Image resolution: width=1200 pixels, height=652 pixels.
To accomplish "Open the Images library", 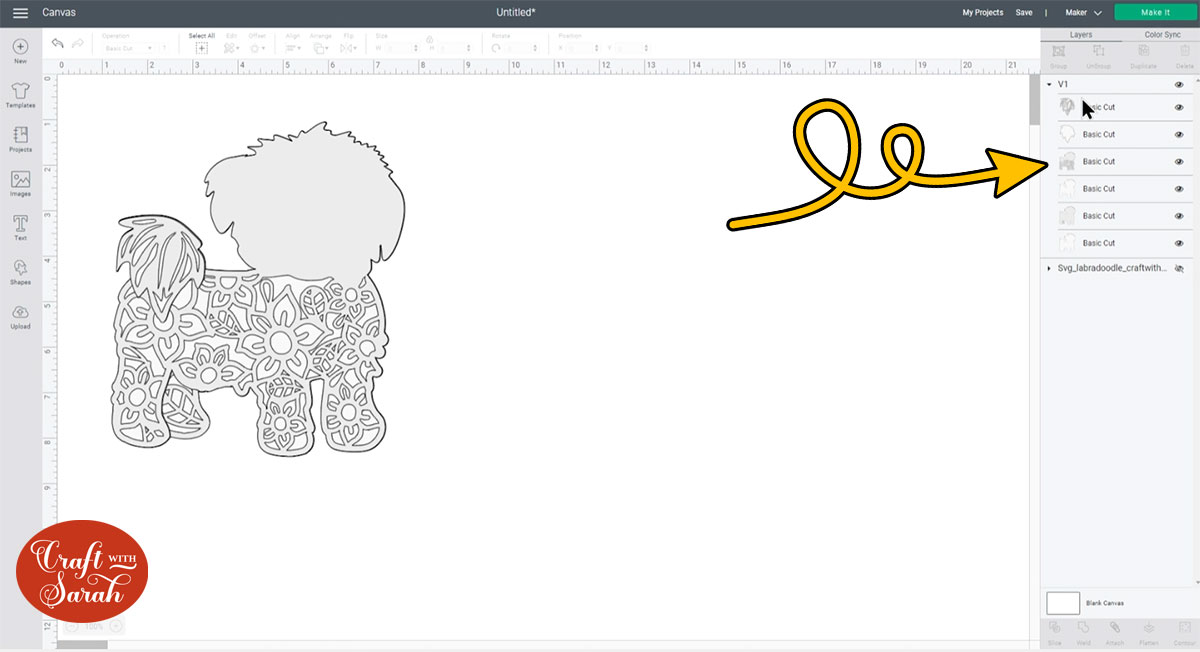I will pyautogui.click(x=20, y=181).
